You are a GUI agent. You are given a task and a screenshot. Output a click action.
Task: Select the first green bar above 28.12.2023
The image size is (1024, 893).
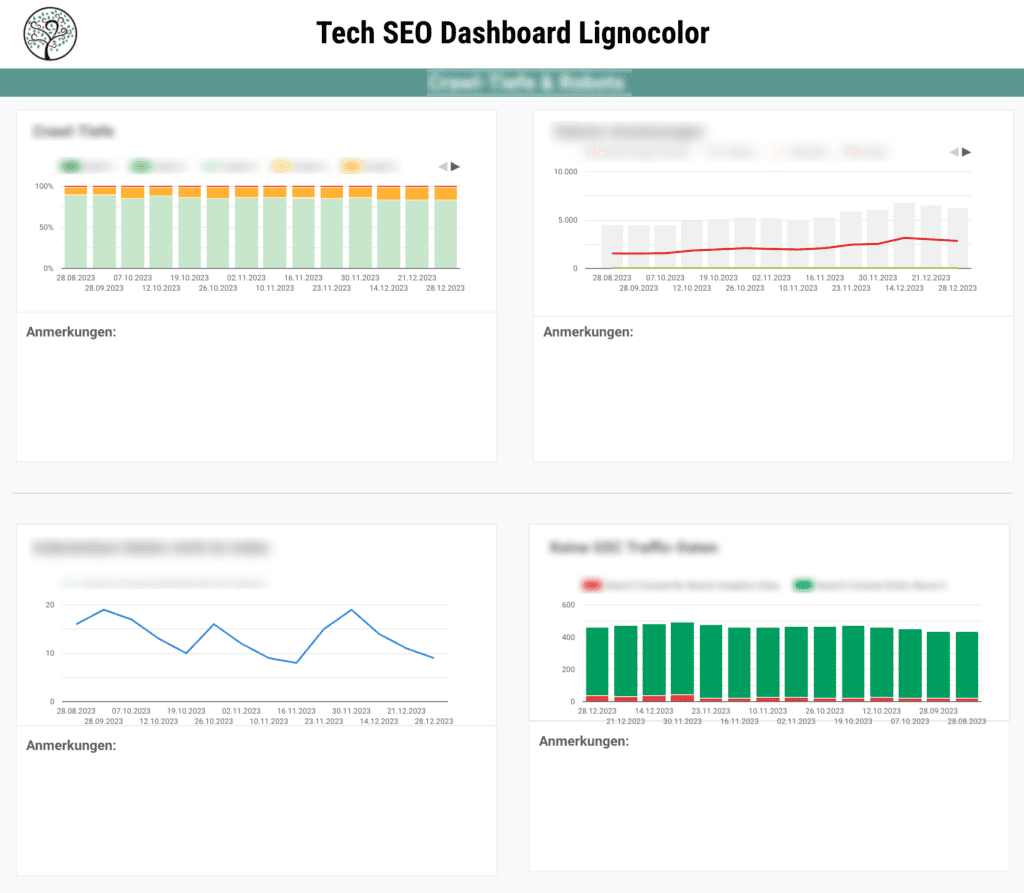tap(597, 661)
